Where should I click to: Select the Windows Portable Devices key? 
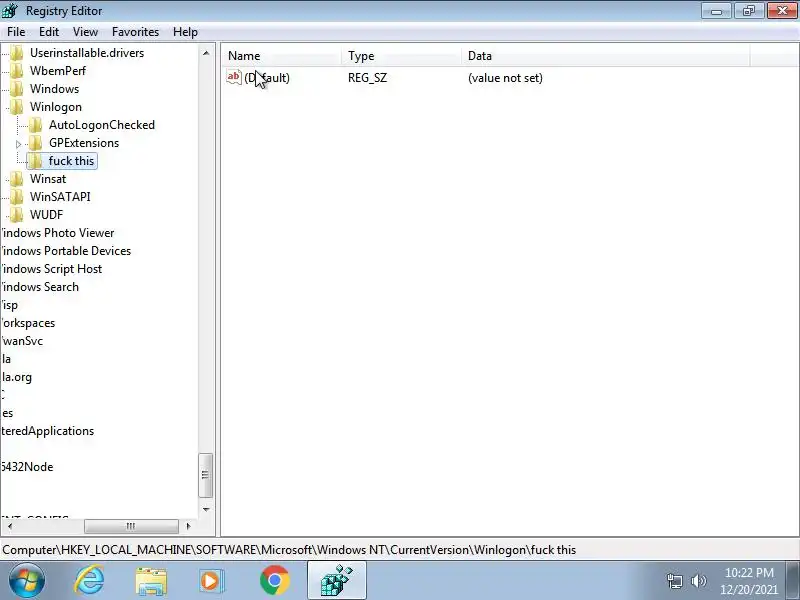coord(66,251)
